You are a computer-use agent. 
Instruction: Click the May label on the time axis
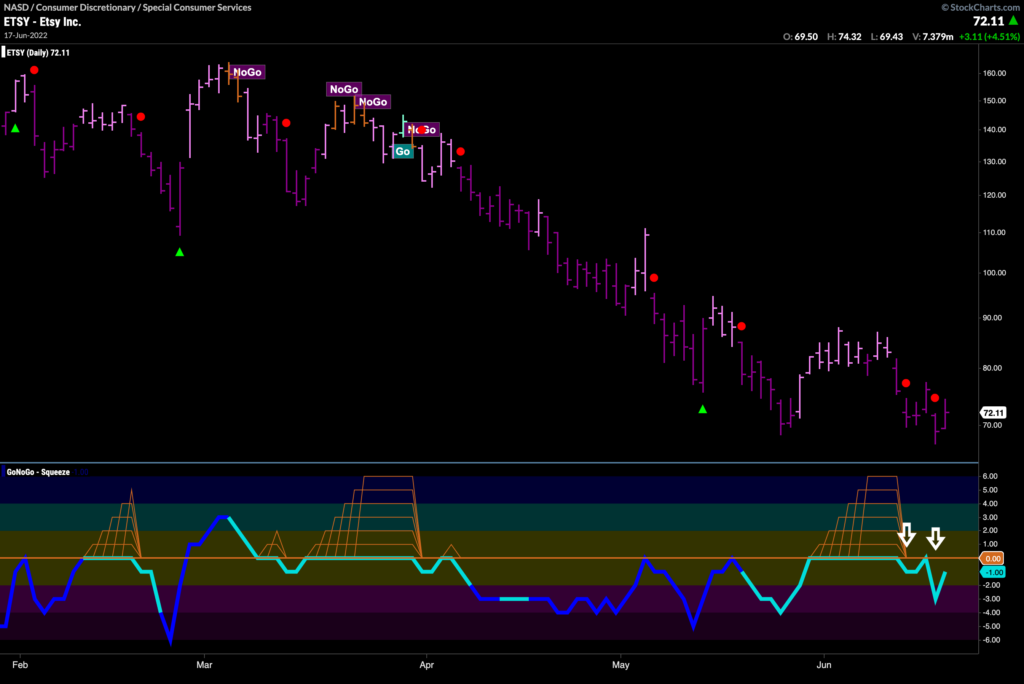click(620, 665)
